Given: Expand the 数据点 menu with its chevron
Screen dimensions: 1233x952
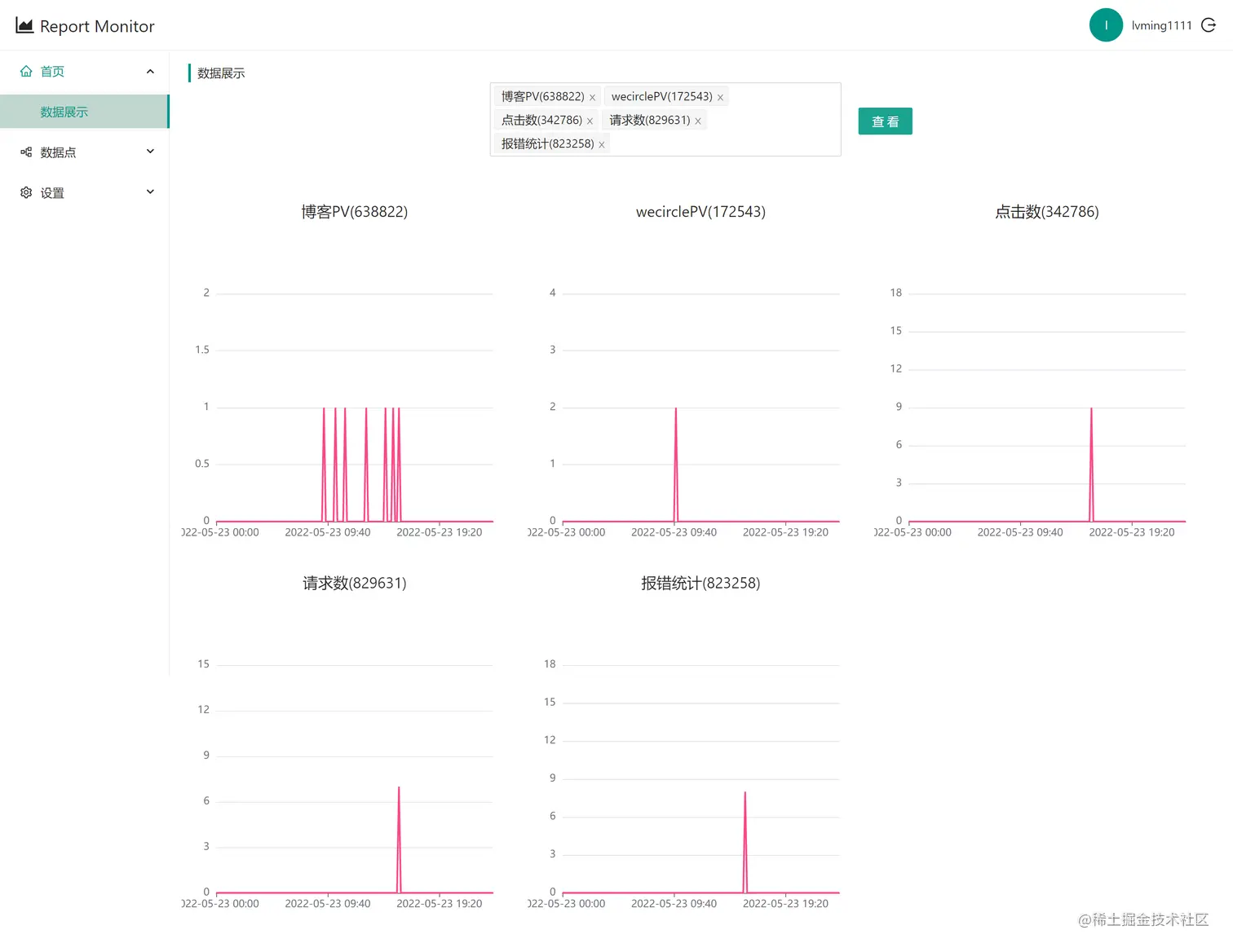Looking at the screenshot, I should point(150,152).
